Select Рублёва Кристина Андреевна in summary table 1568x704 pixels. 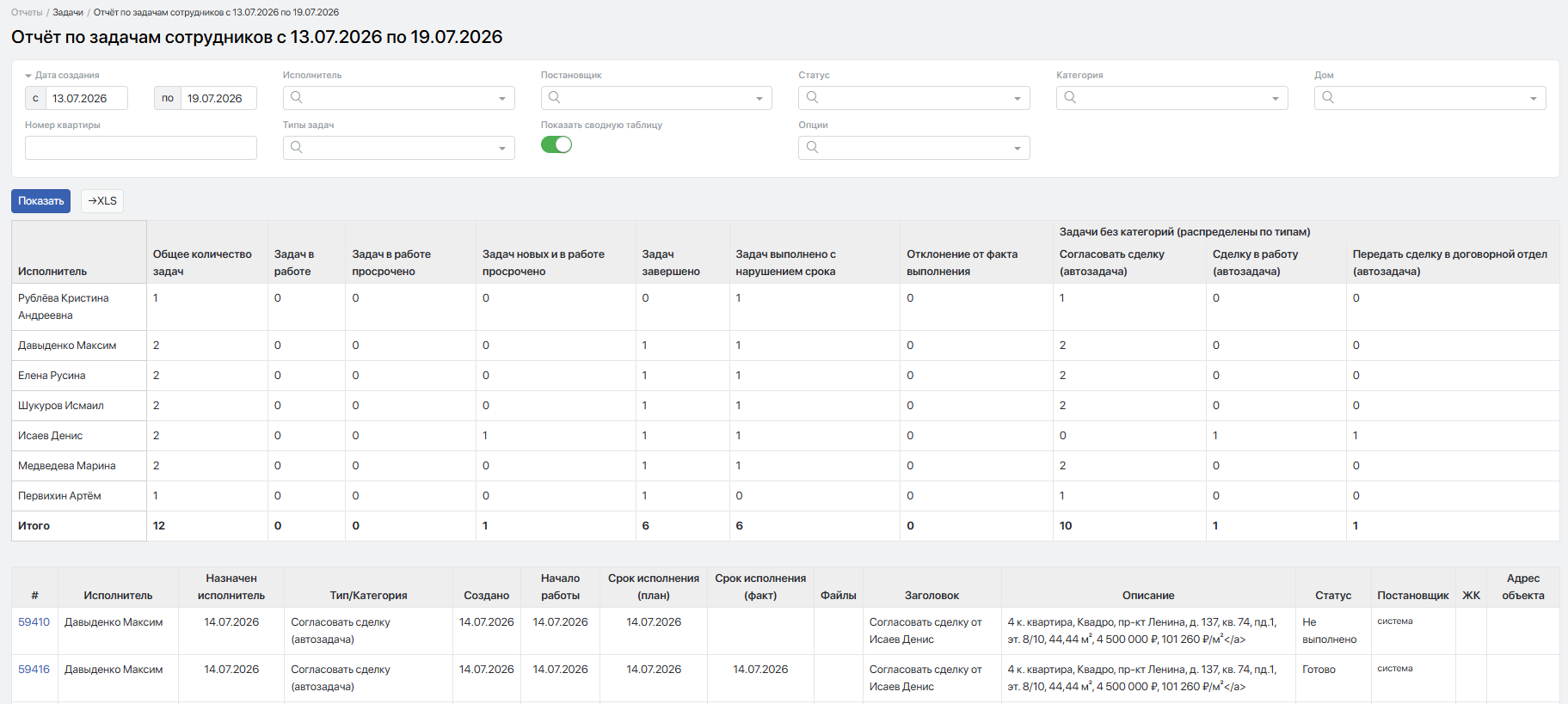click(x=64, y=307)
